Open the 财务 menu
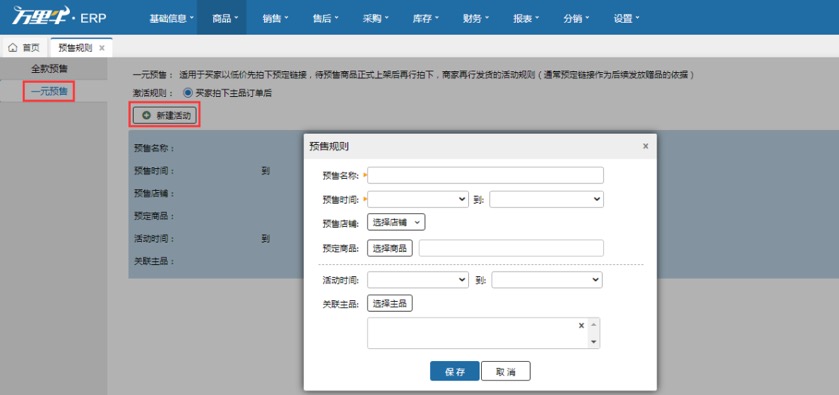Screen dimensions: 839x395 (476, 18)
